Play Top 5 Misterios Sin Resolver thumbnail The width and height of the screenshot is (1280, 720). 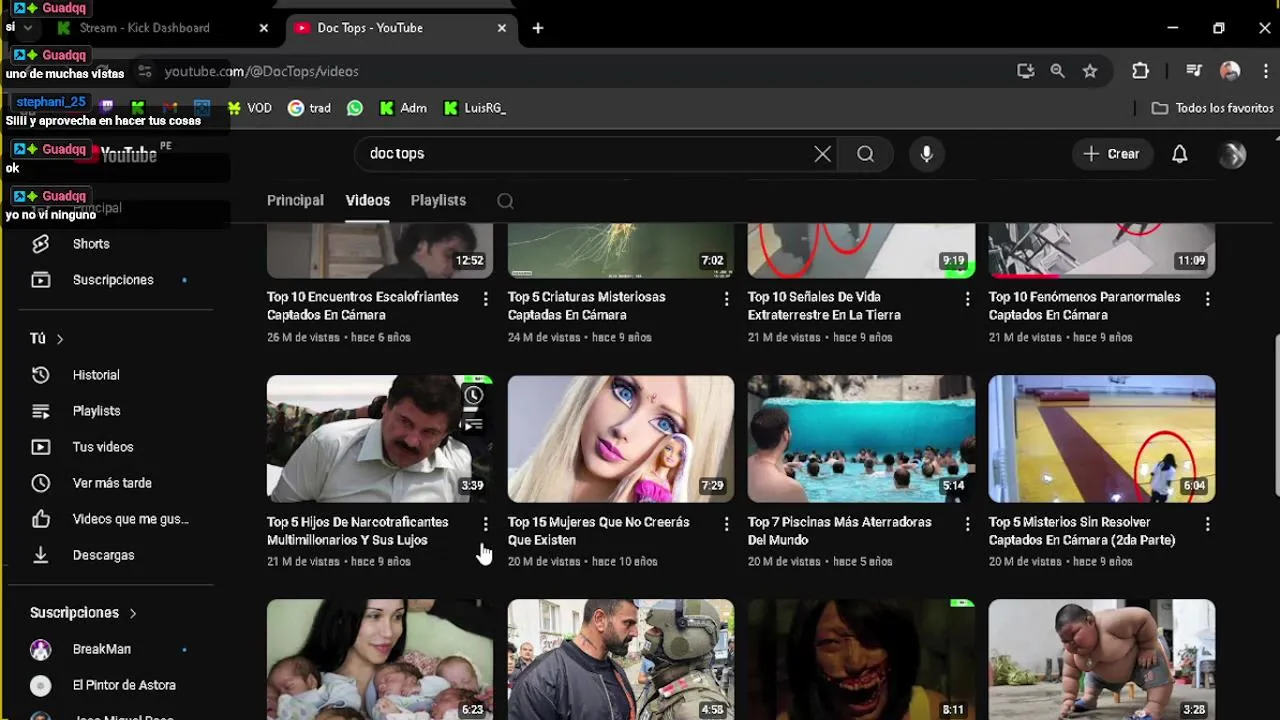click(1102, 439)
